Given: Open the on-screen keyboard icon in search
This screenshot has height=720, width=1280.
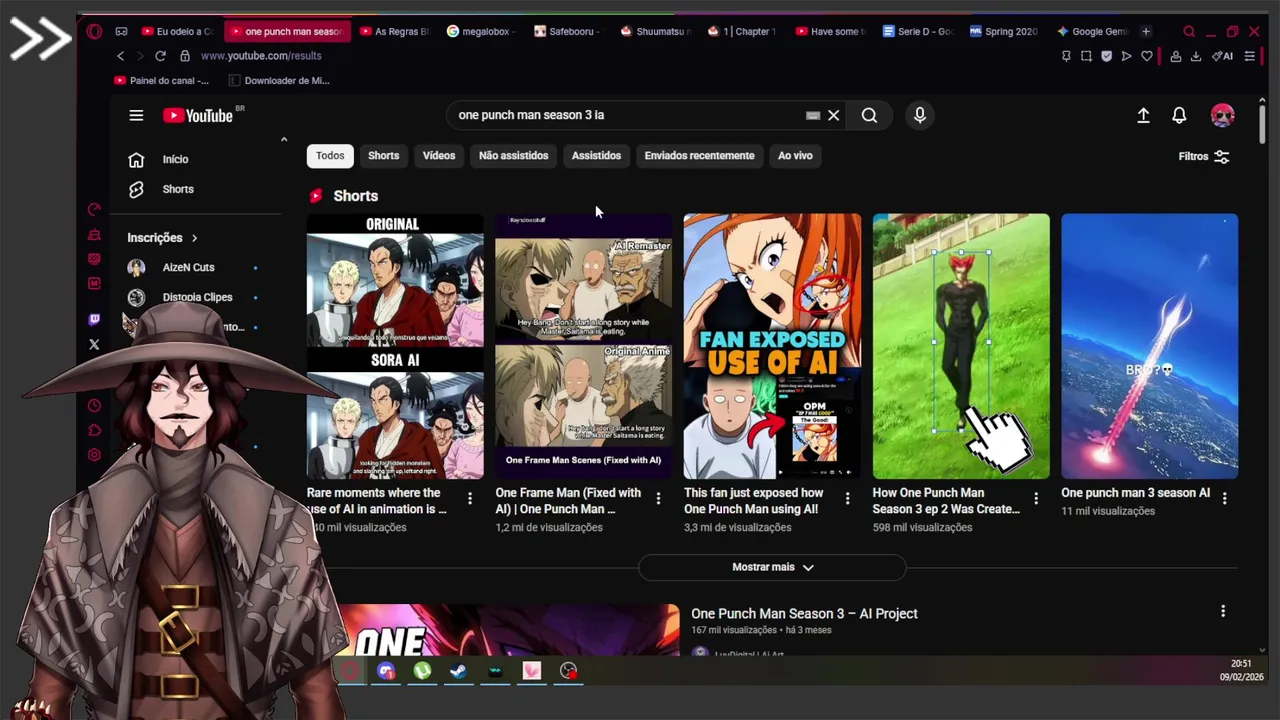Looking at the screenshot, I should point(813,115).
